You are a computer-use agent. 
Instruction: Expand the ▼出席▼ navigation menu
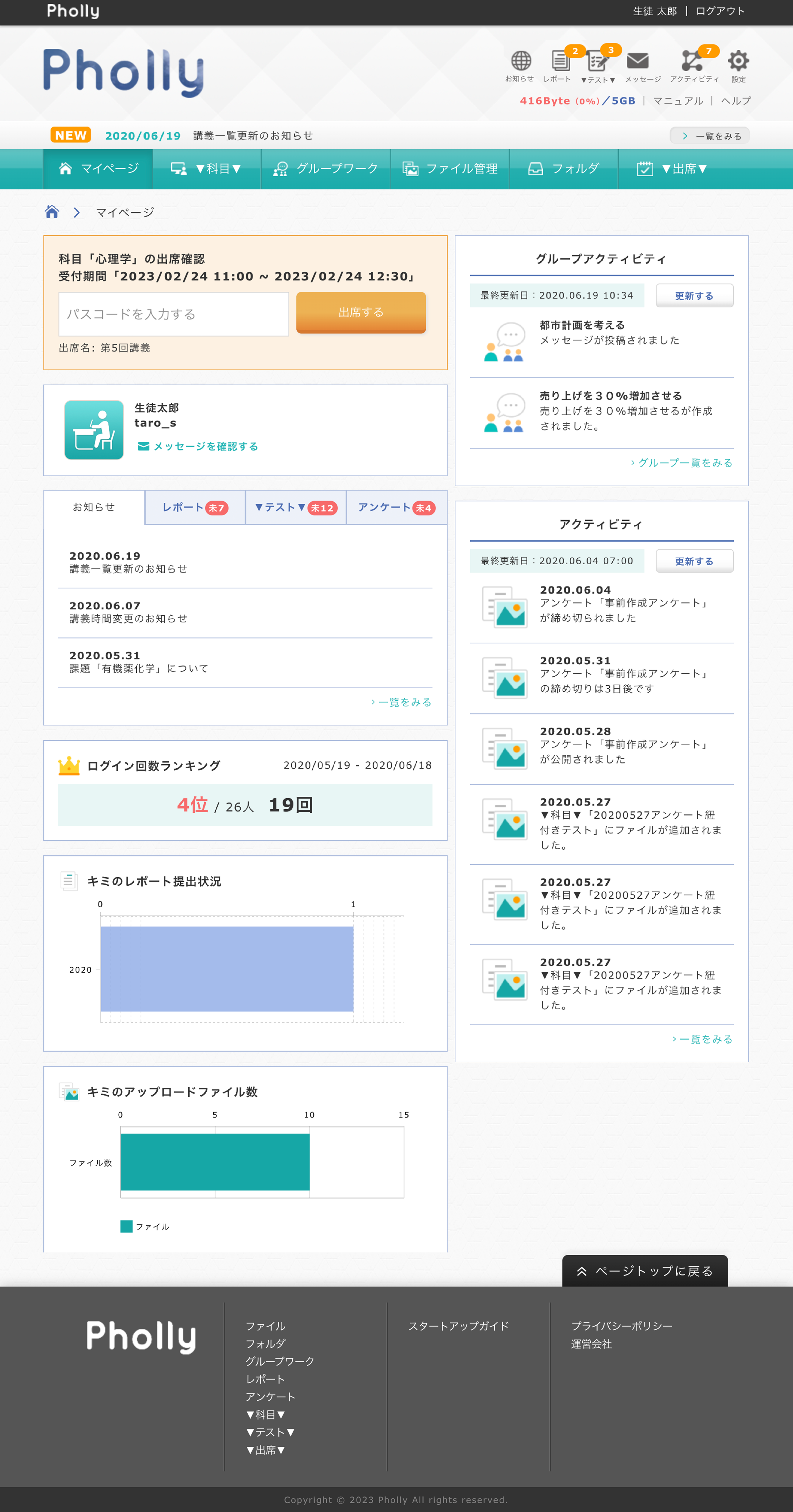[672, 169]
